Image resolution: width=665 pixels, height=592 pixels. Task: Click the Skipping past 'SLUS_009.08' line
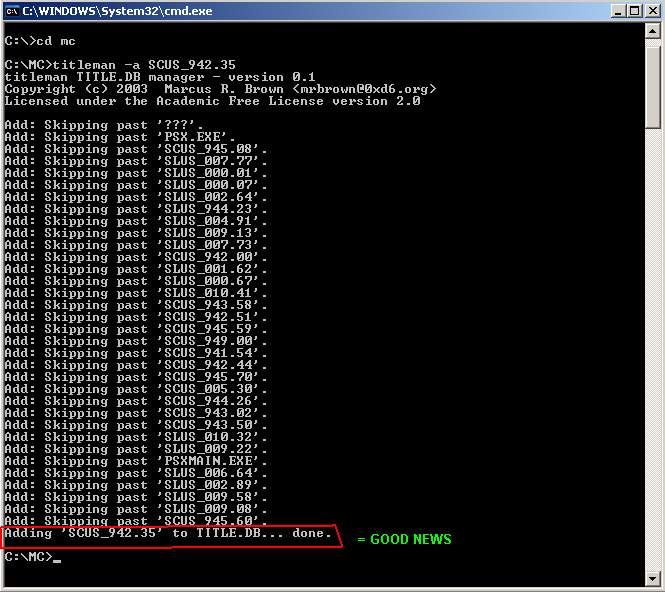136,509
